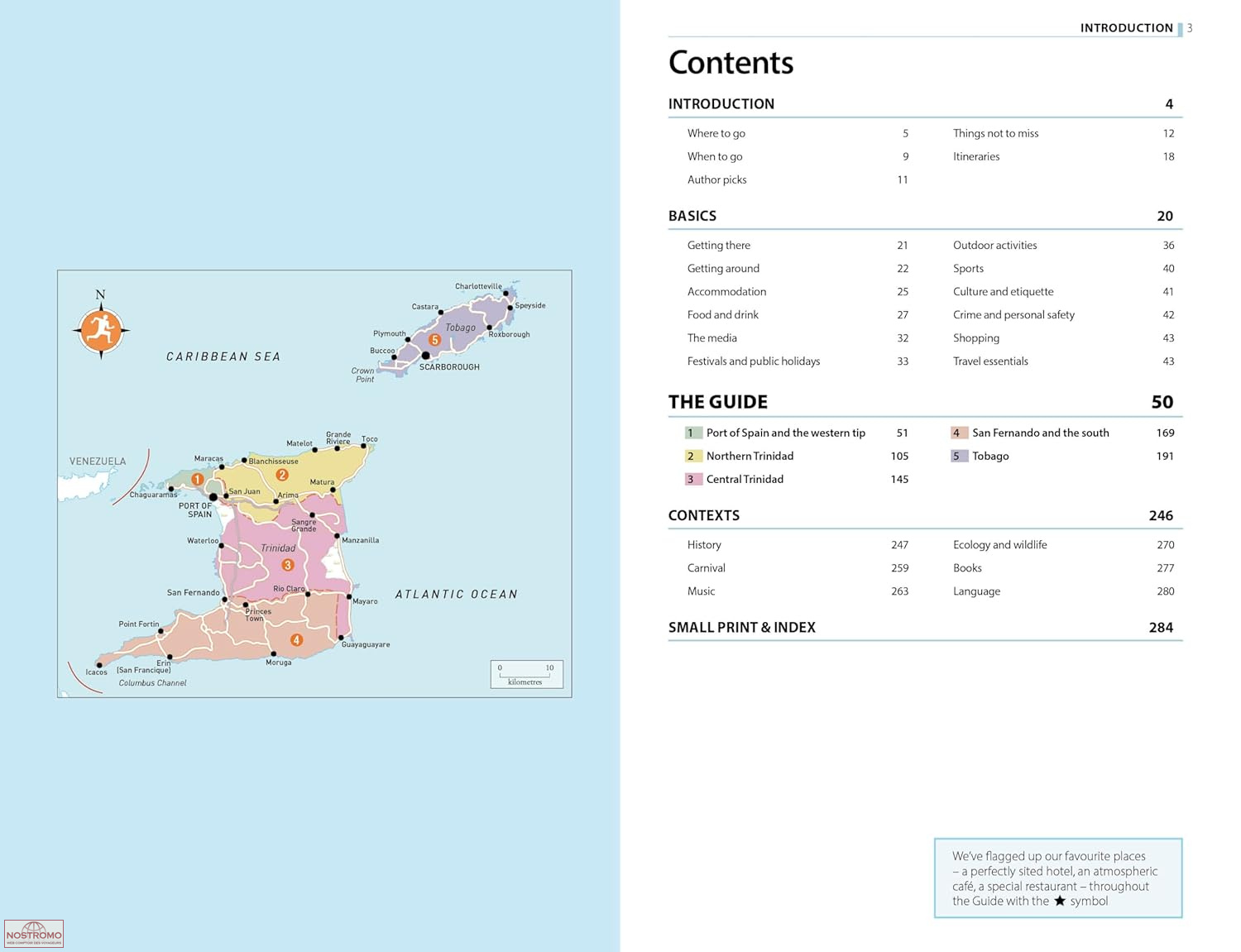Click orange marker 2 in Northern Trinidad
1241x952 pixels.
coord(282,475)
